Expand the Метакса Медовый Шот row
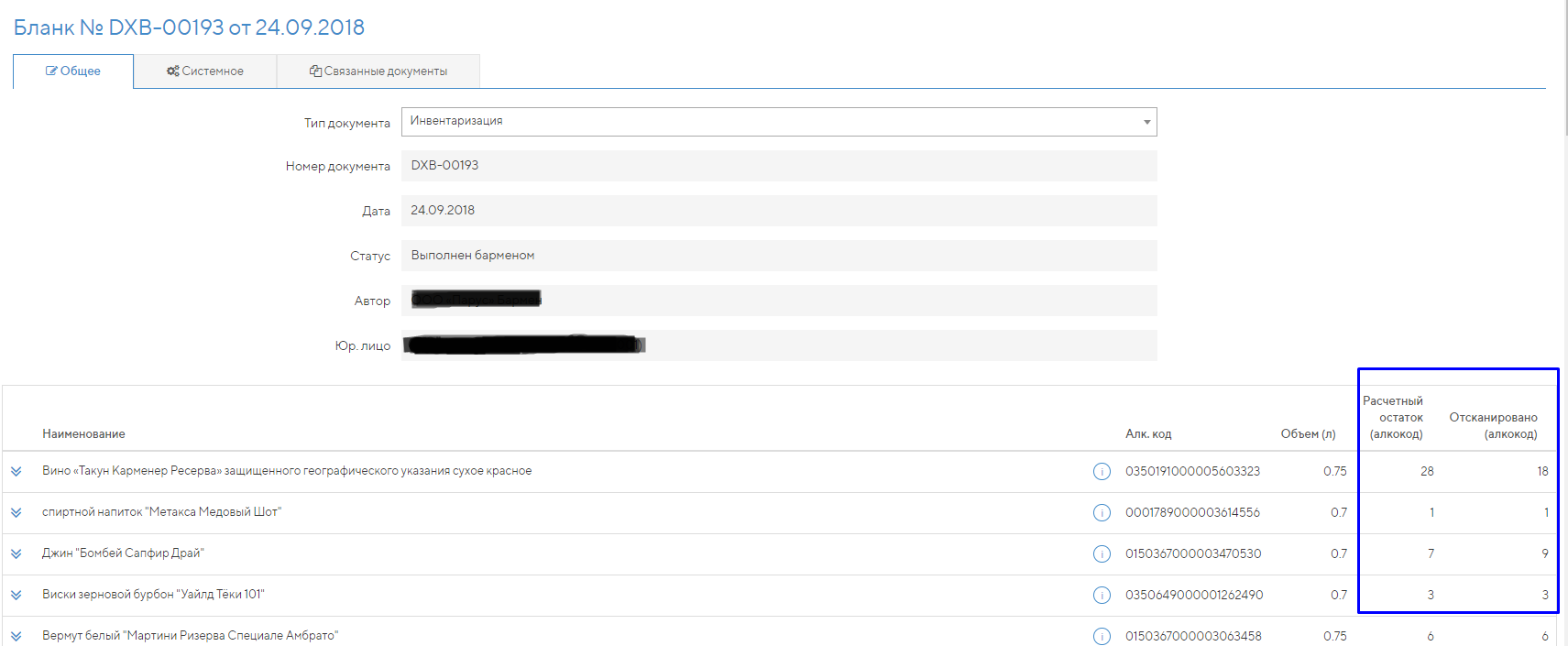The height and width of the screenshot is (646, 1568). click(16, 512)
